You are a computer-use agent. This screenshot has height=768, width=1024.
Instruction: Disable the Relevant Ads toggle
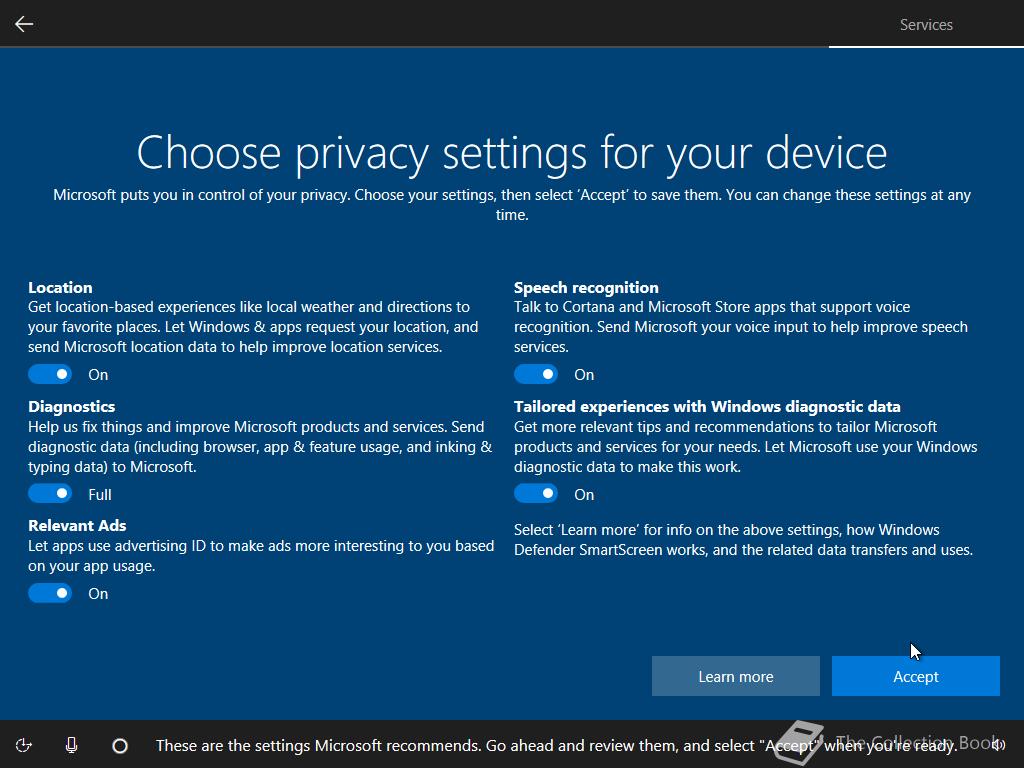[50, 593]
